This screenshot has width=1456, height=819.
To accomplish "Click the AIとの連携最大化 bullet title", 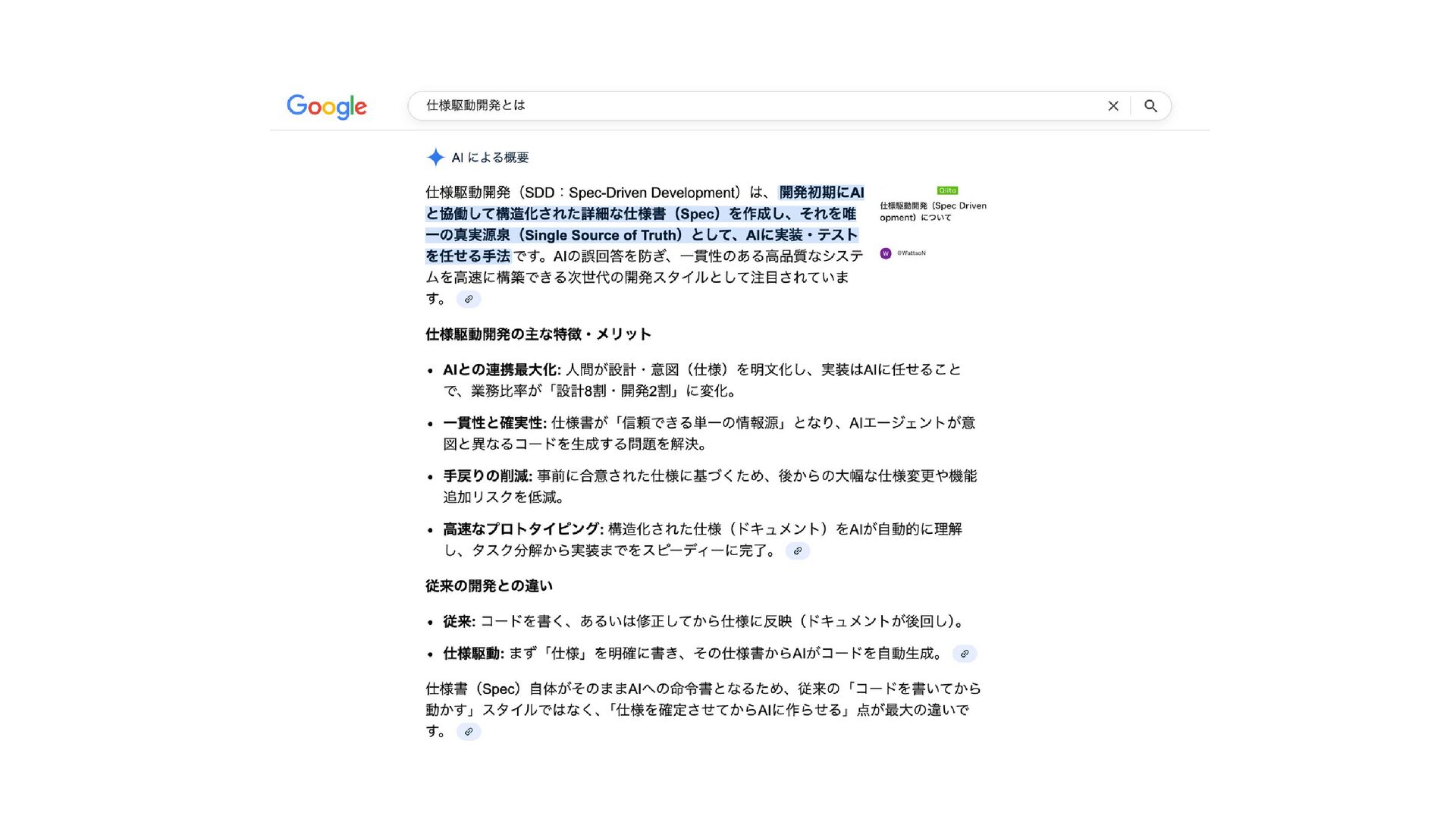I will 501,370.
